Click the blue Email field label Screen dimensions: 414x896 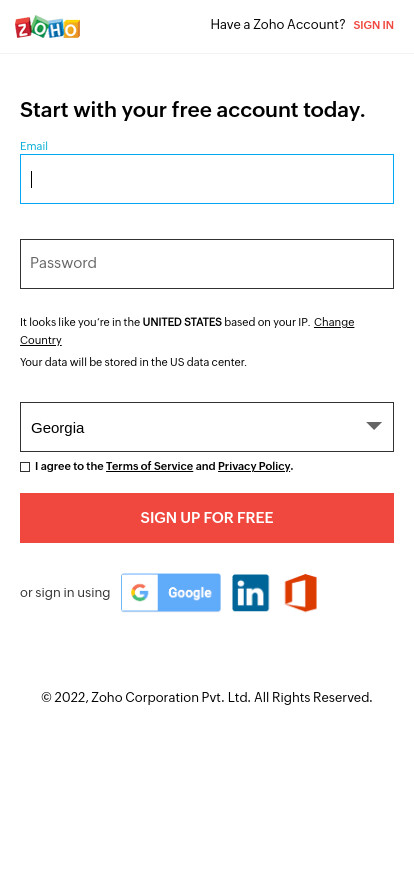click(34, 146)
